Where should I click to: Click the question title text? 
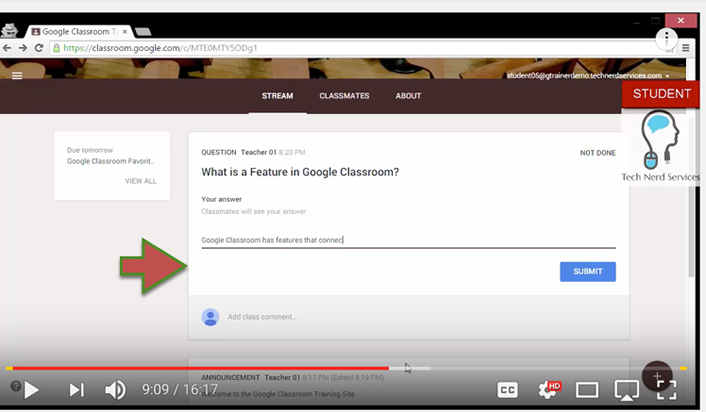pyautogui.click(x=300, y=172)
